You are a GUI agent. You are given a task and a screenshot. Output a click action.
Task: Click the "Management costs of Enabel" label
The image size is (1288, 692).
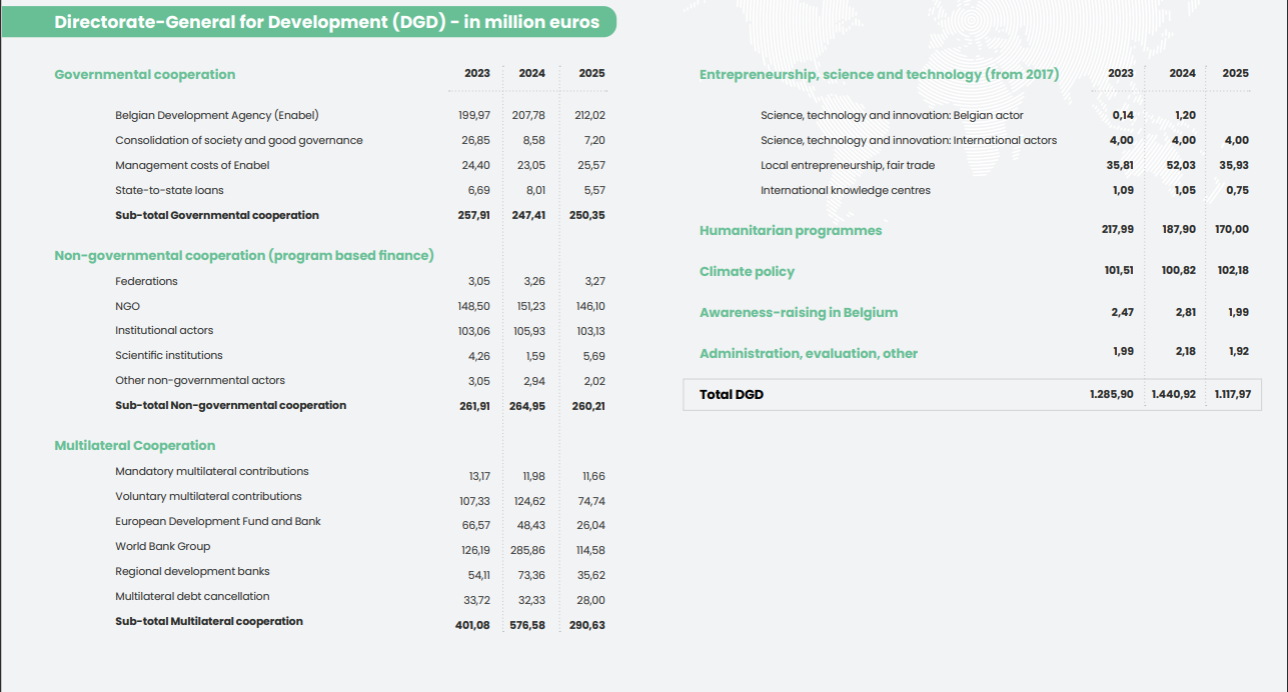(192, 165)
